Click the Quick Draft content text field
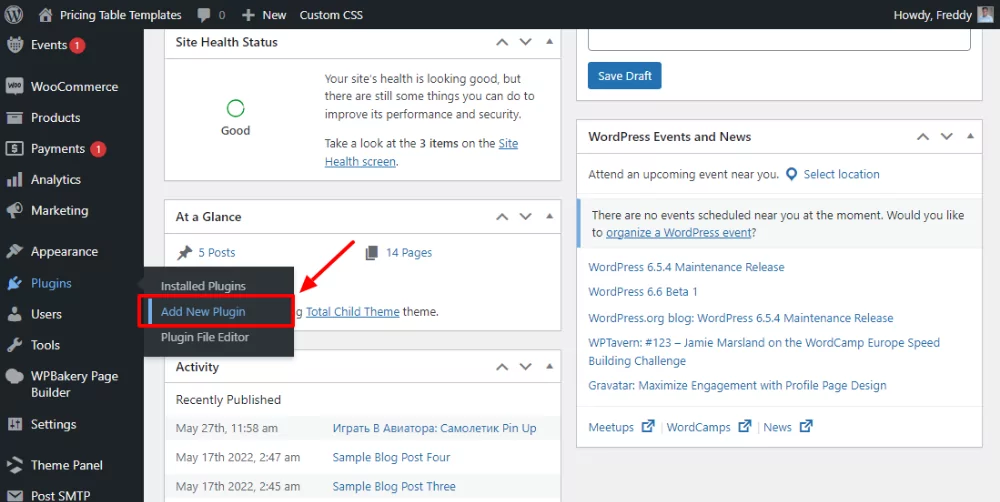 (x=779, y=39)
